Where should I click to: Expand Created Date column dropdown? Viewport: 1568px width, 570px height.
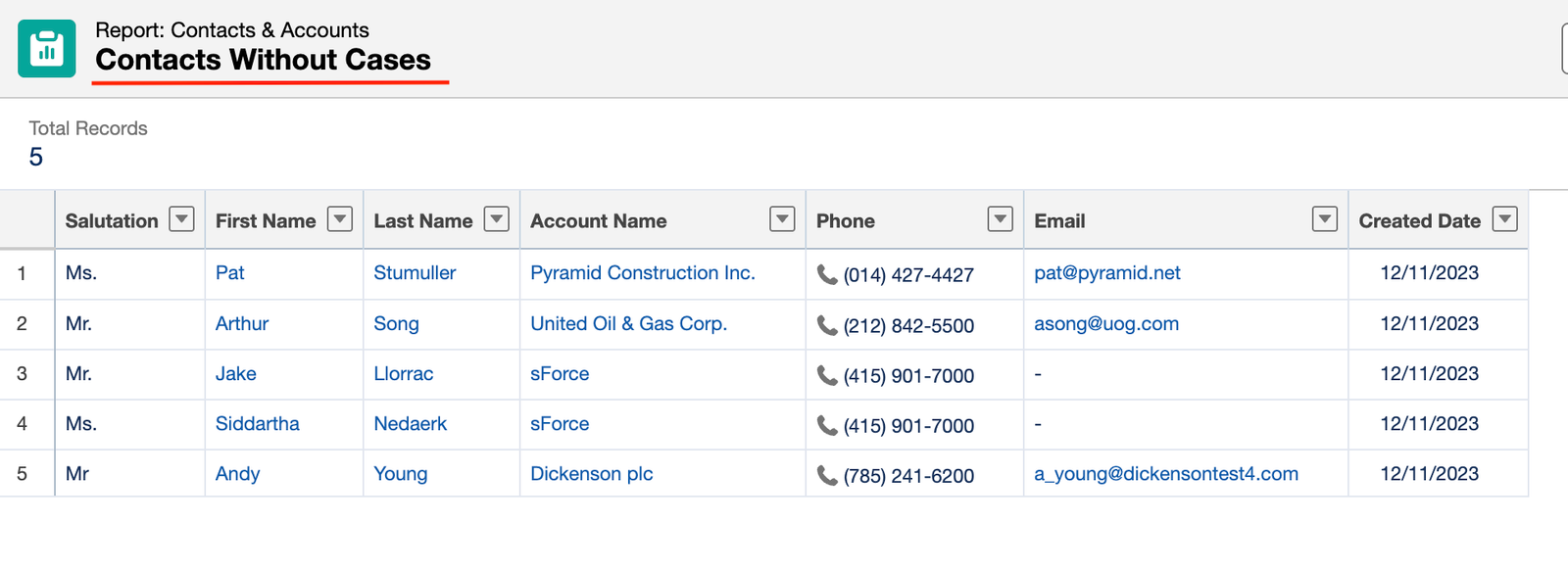pyautogui.click(x=1504, y=219)
